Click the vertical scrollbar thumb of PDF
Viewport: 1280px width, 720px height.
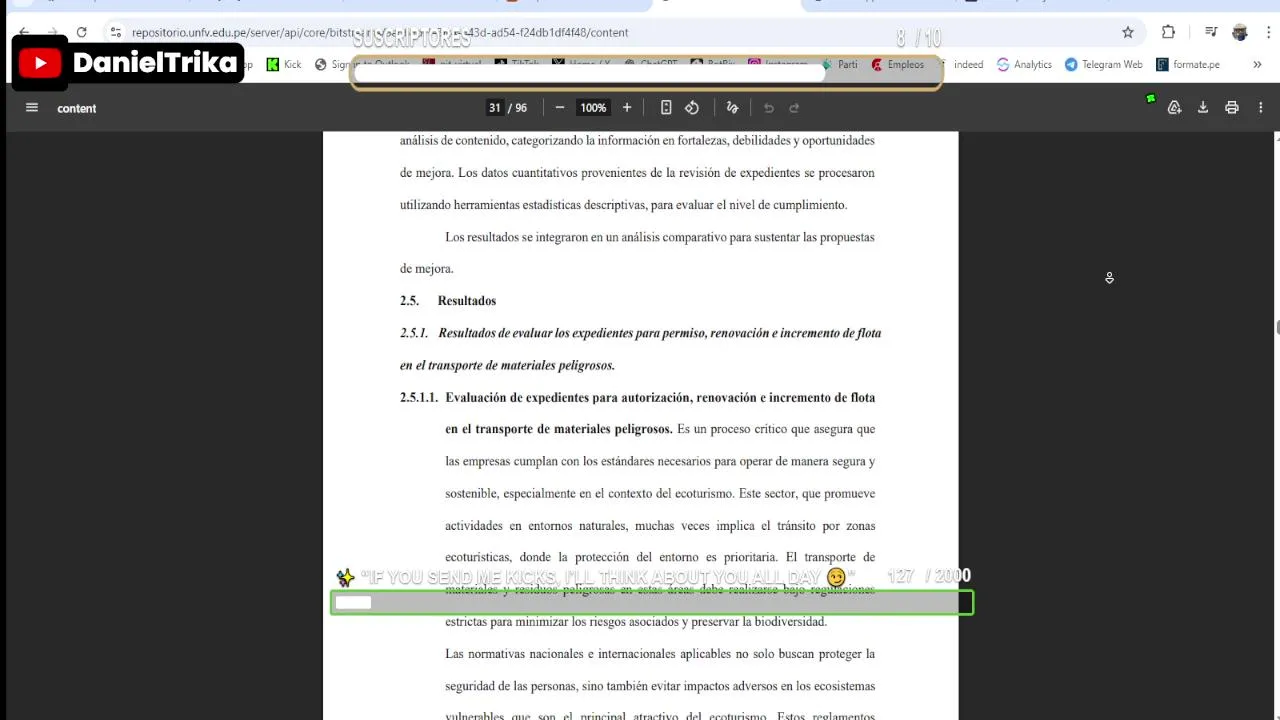pos(1276,328)
